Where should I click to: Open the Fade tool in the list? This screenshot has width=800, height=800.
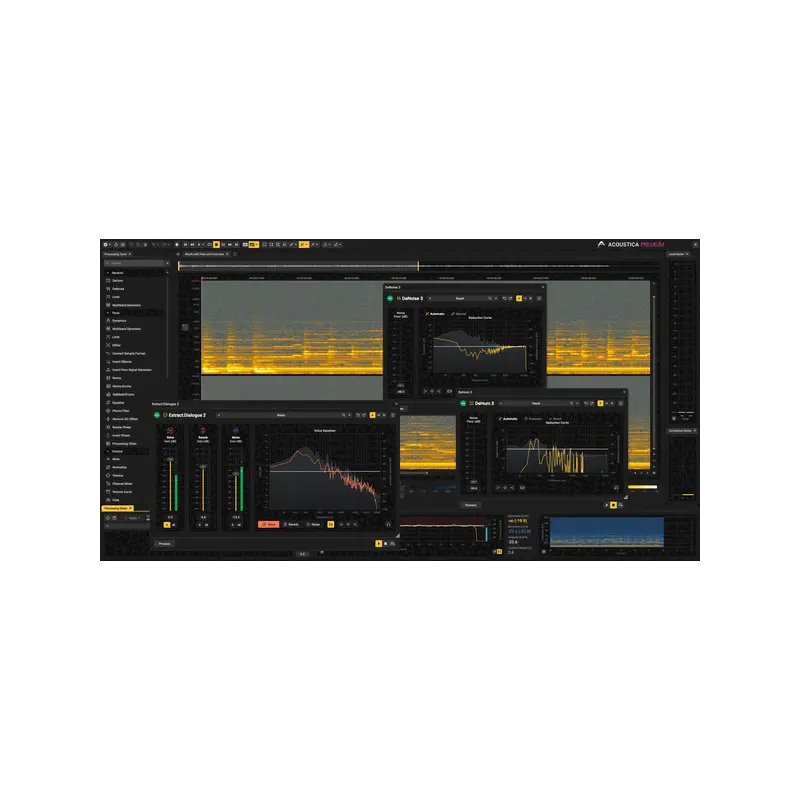click(115, 500)
